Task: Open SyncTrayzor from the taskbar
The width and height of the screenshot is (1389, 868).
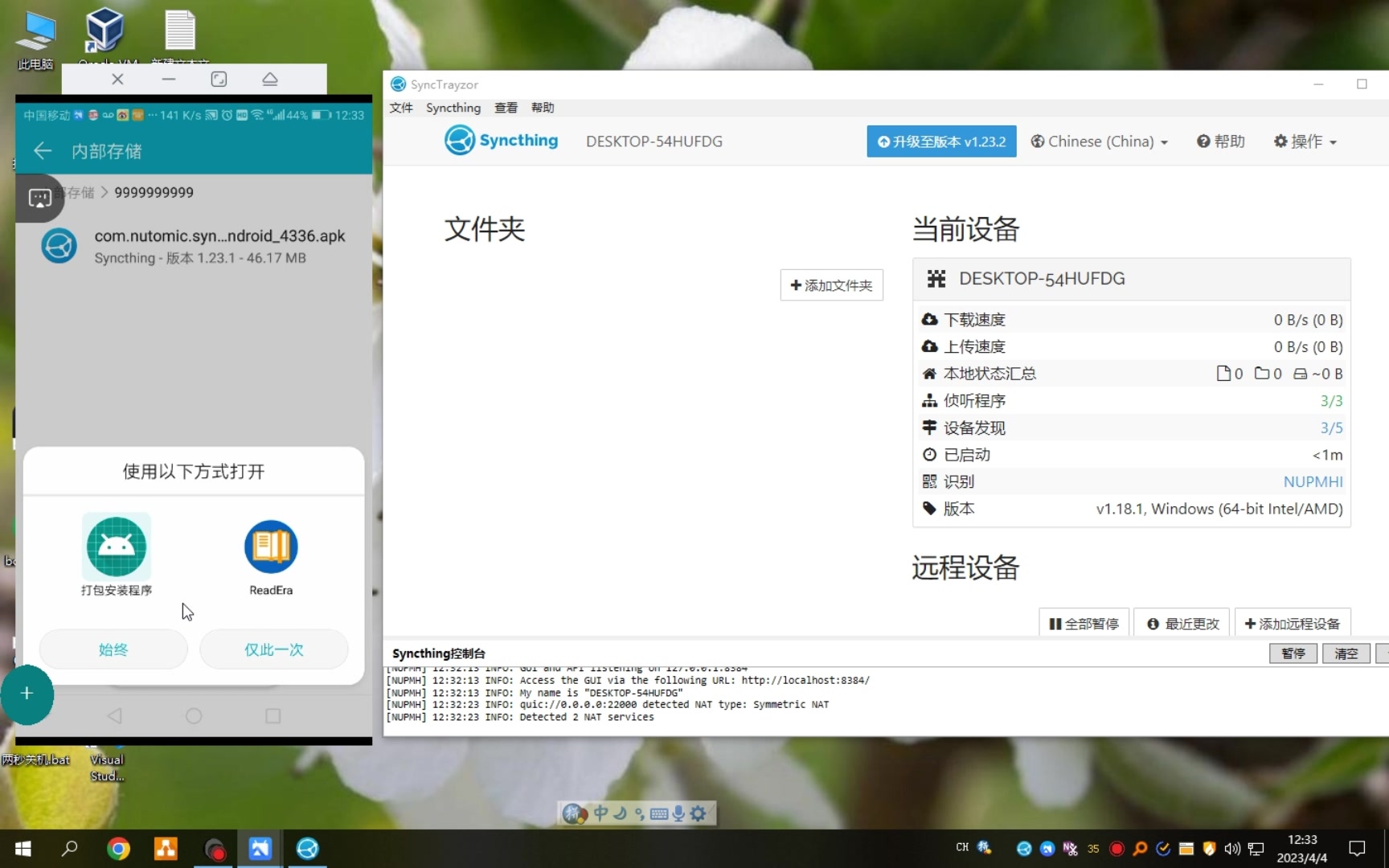Action: [x=307, y=849]
